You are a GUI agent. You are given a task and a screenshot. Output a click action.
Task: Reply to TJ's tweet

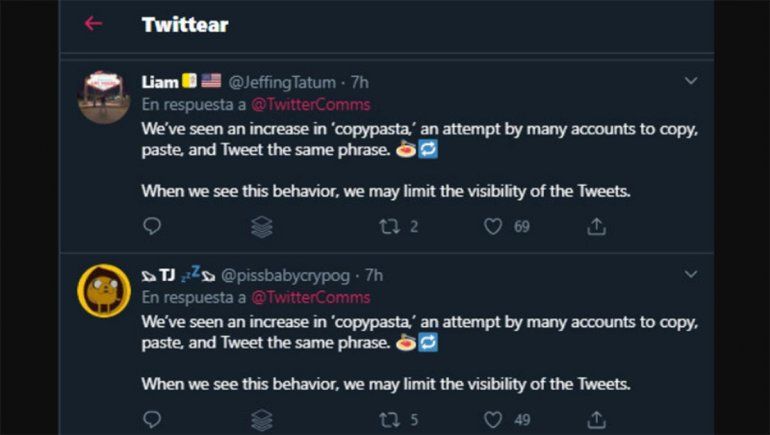151,420
